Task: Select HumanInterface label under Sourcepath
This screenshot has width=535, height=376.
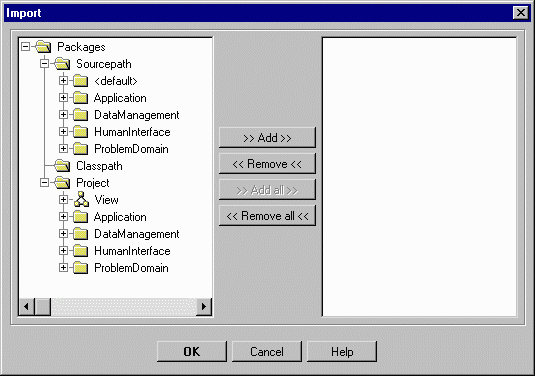Action: tap(132, 132)
